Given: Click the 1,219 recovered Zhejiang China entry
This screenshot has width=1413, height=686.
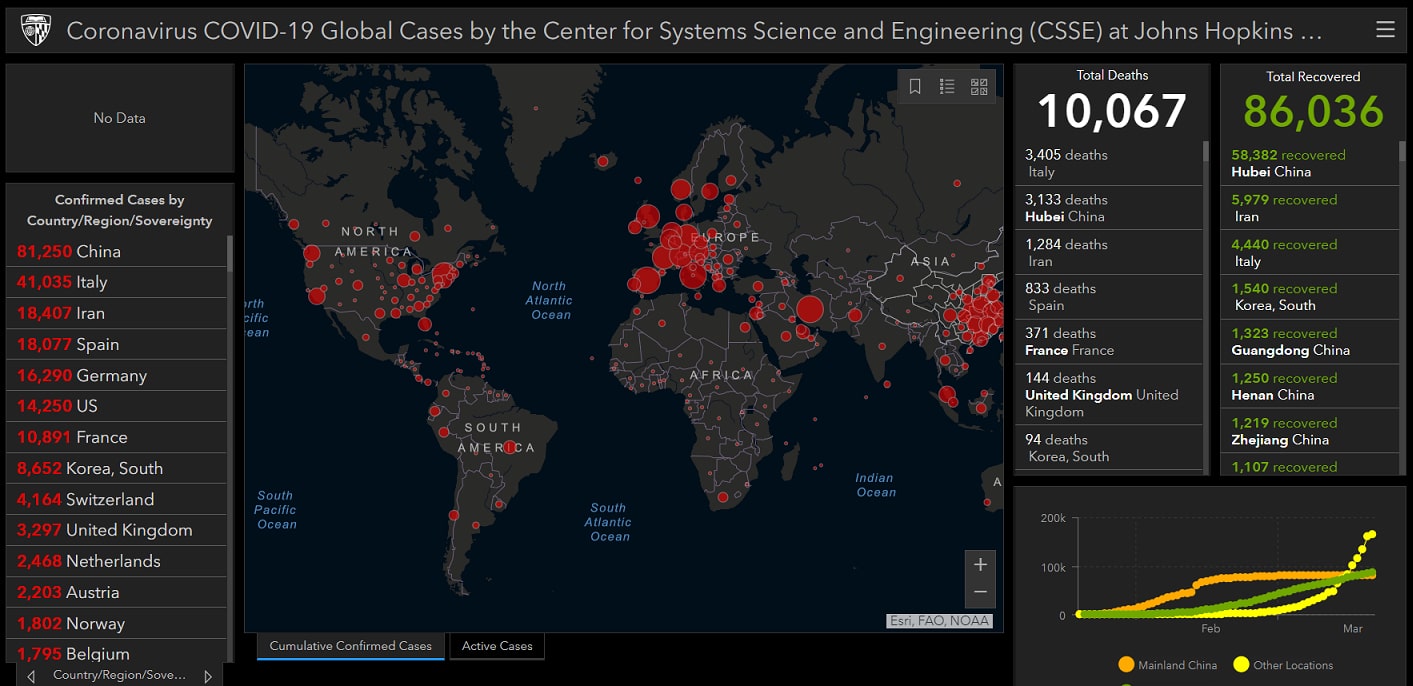Looking at the screenshot, I should tap(1312, 431).
